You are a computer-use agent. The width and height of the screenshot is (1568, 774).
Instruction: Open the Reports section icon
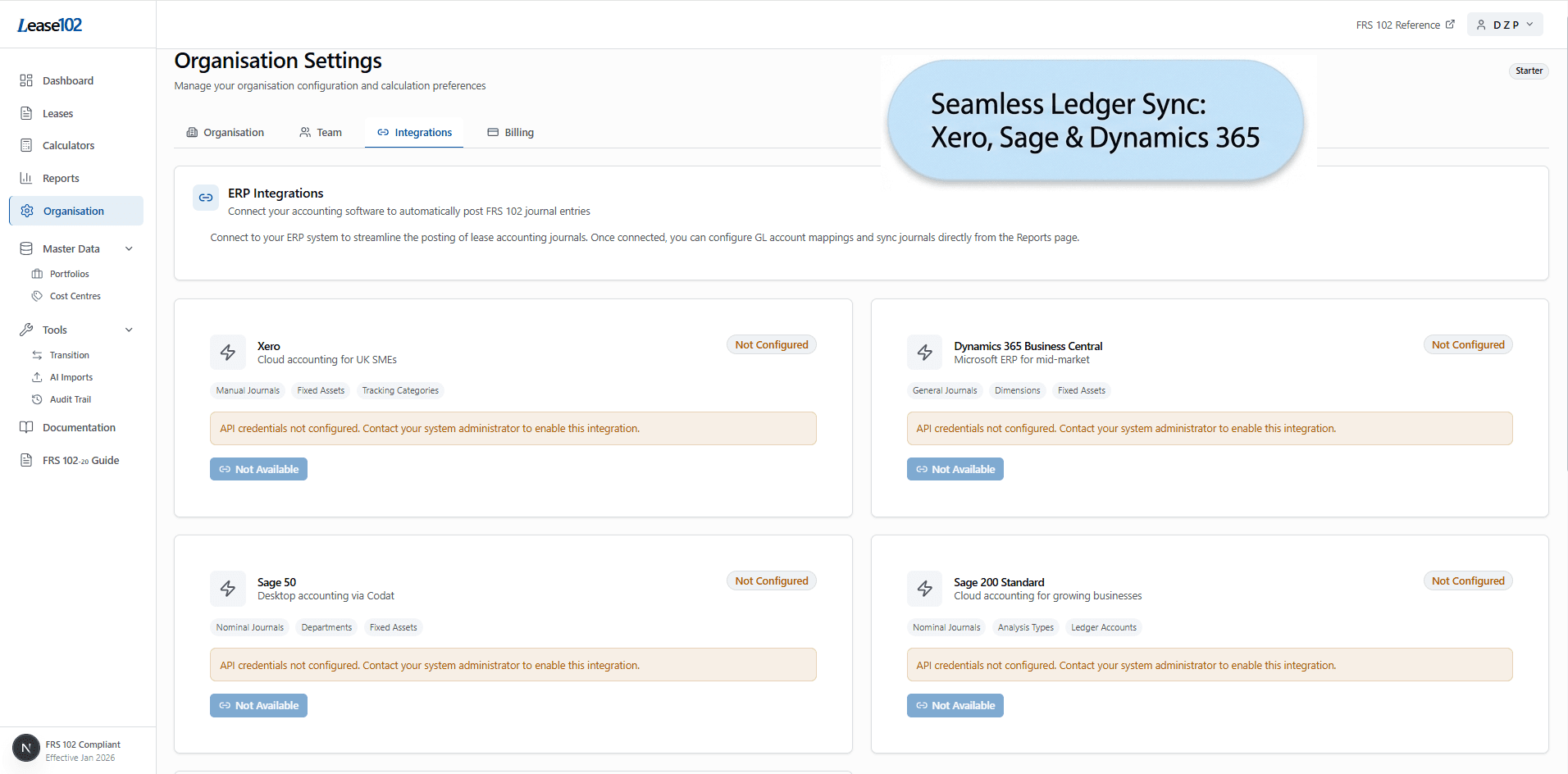(26, 178)
